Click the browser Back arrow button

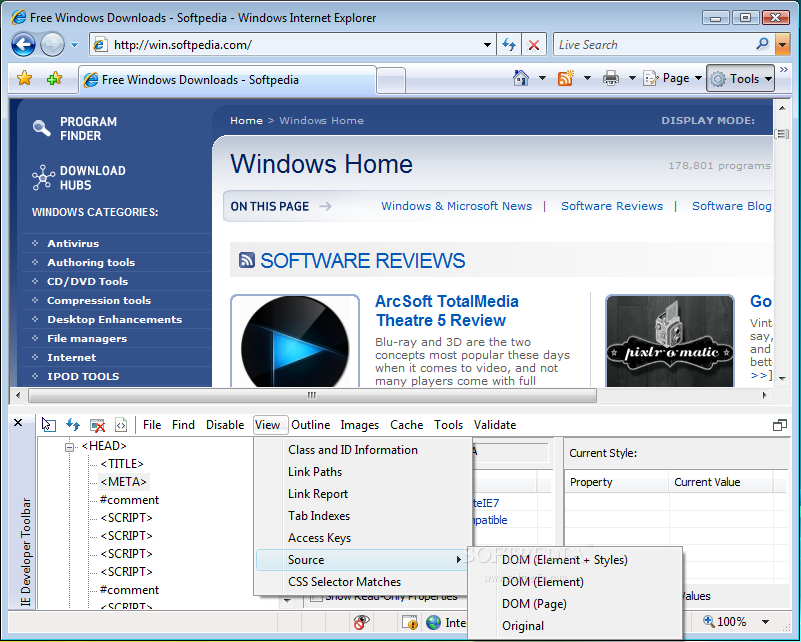tap(23, 44)
